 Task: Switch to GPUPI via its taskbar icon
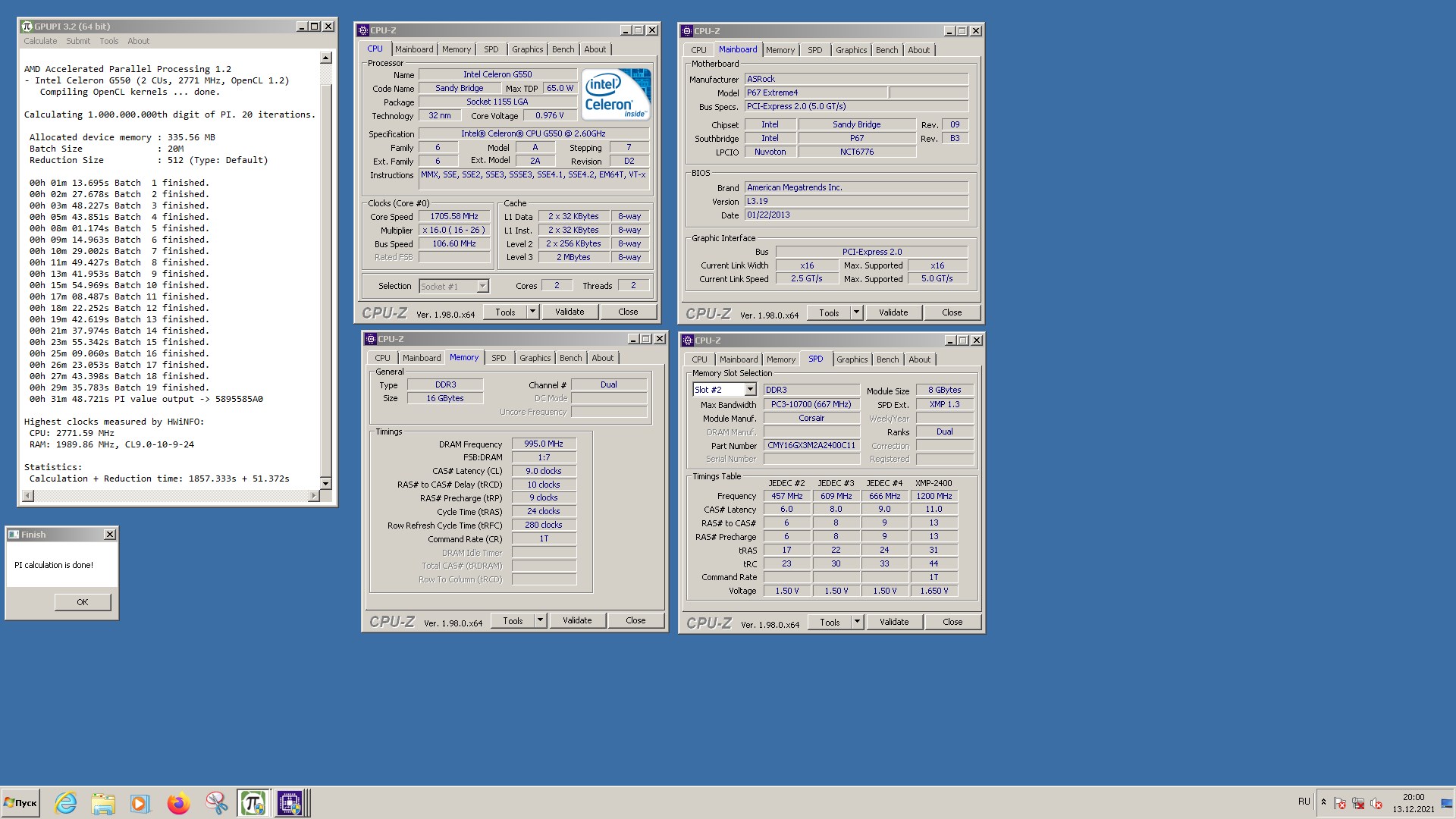[253, 802]
